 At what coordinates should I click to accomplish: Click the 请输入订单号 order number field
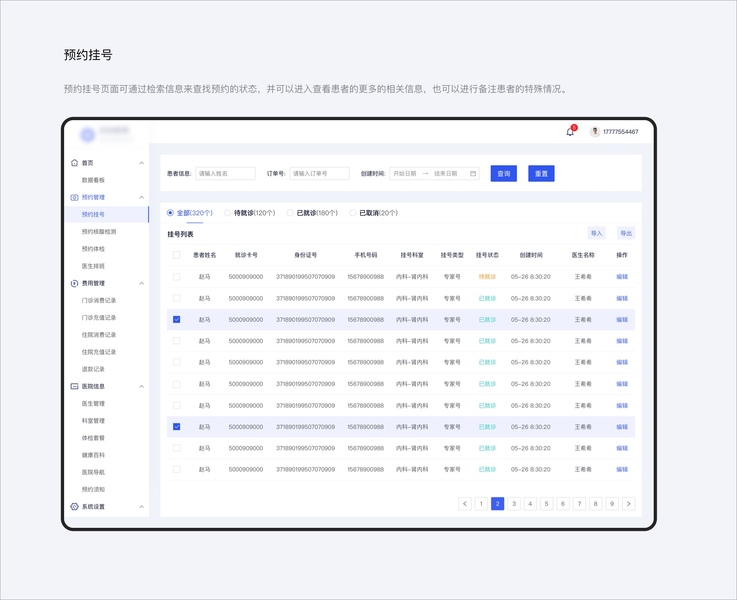click(320, 173)
